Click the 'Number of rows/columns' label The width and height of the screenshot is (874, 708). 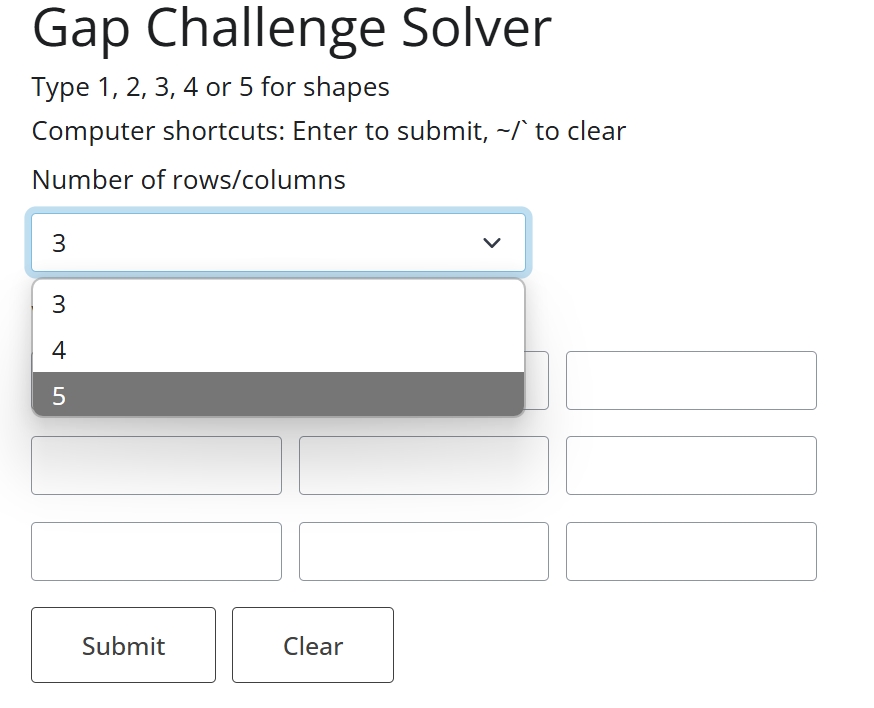(189, 180)
